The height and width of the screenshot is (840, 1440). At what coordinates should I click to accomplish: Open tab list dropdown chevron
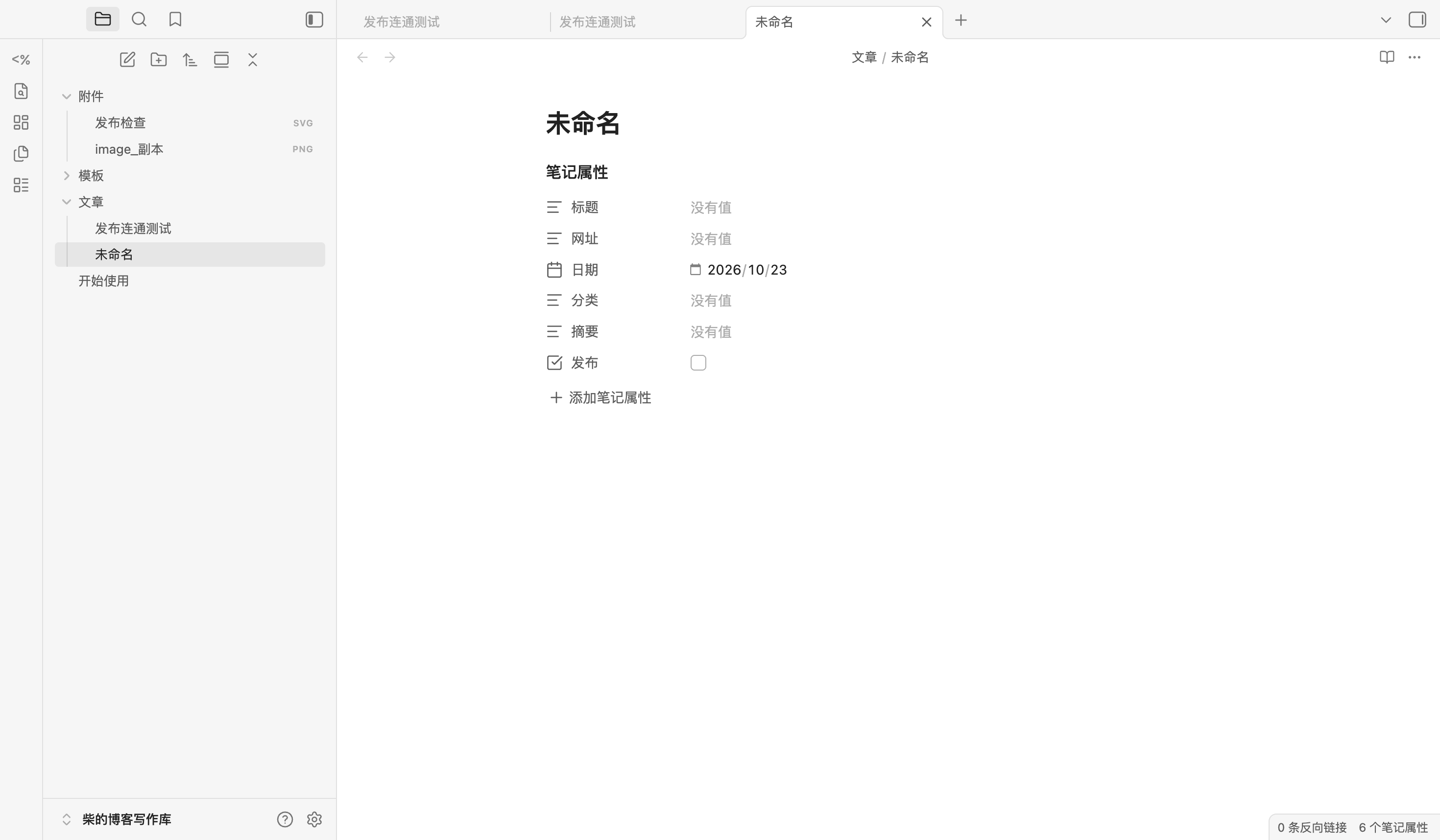[x=1386, y=20]
